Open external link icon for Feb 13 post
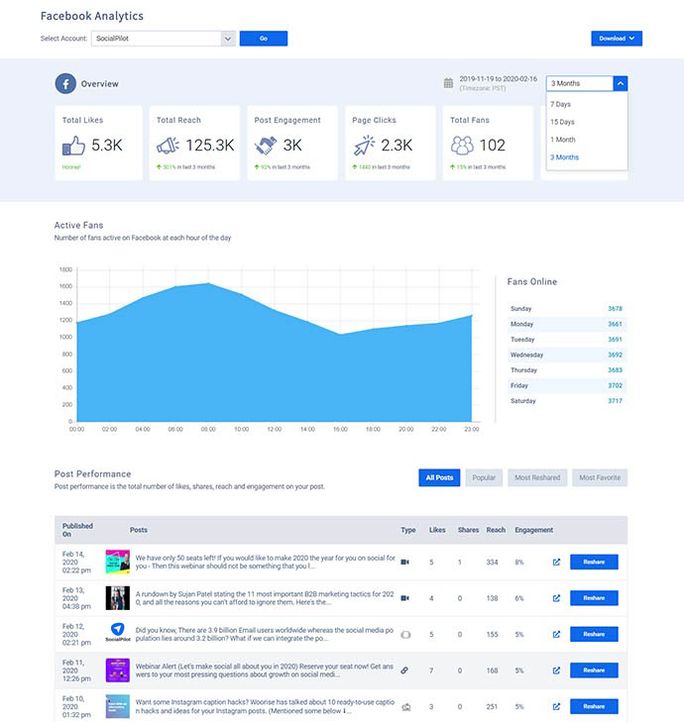Image resolution: width=684 pixels, height=723 pixels. tap(556, 598)
